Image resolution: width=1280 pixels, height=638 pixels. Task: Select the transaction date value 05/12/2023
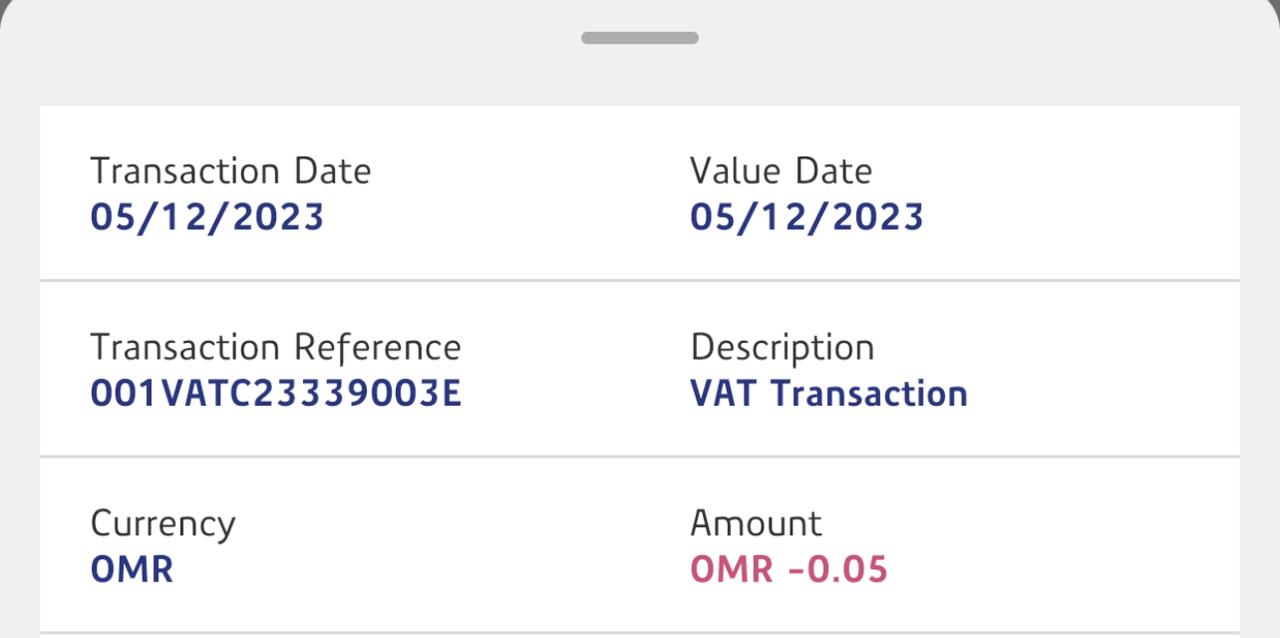click(x=207, y=217)
